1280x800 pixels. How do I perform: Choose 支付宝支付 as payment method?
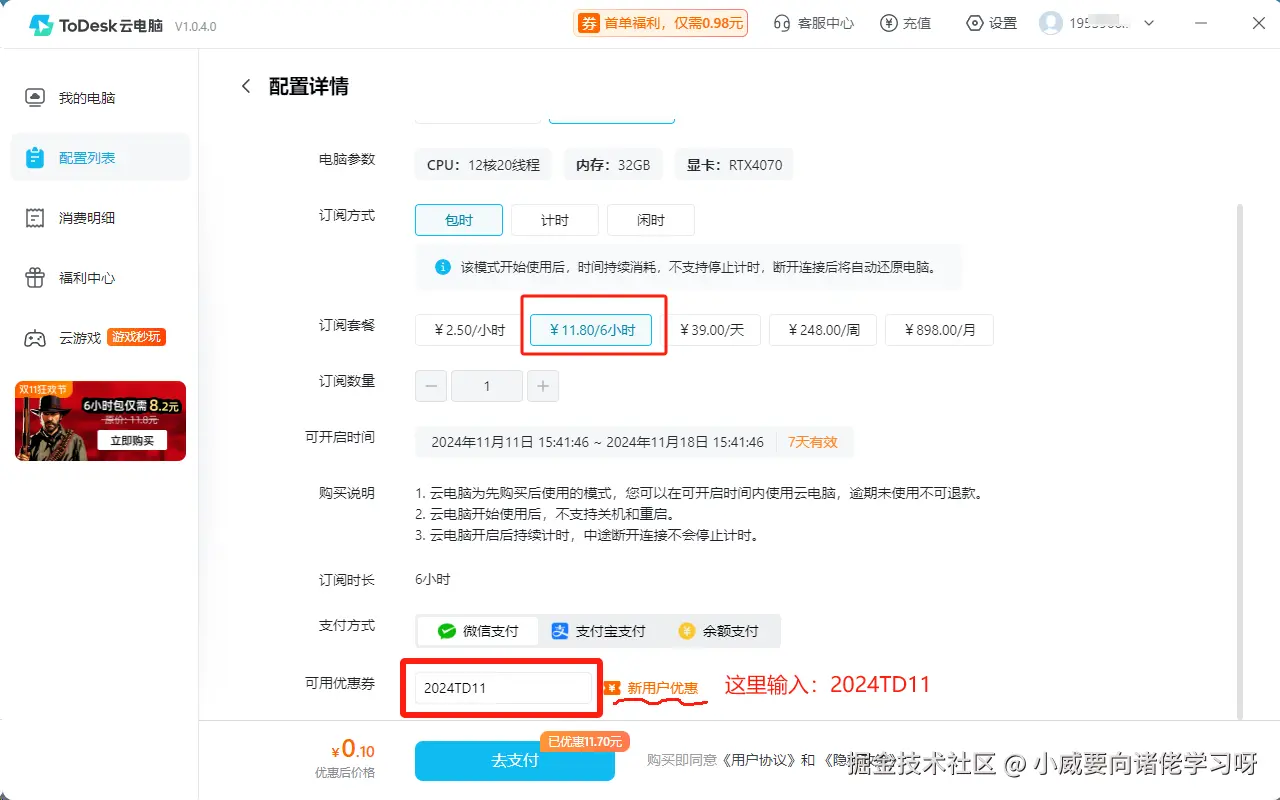click(599, 631)
